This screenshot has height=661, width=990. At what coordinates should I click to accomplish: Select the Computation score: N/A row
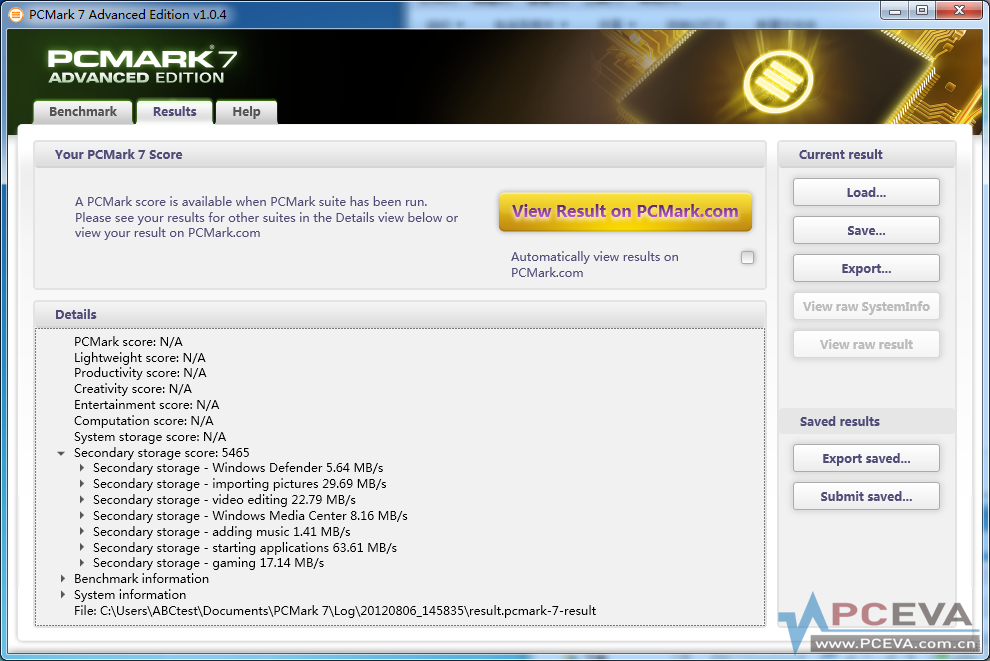pyautogui.click(x=143, y=420)
